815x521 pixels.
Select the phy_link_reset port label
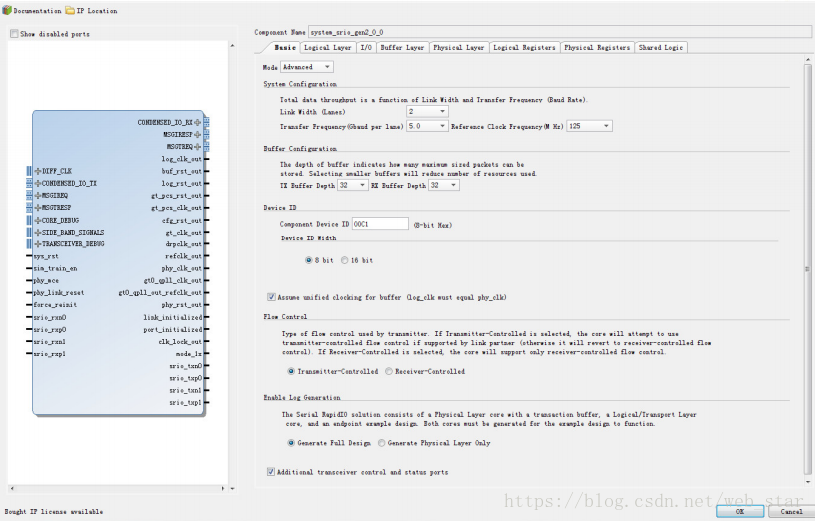[x=59, y=293]
